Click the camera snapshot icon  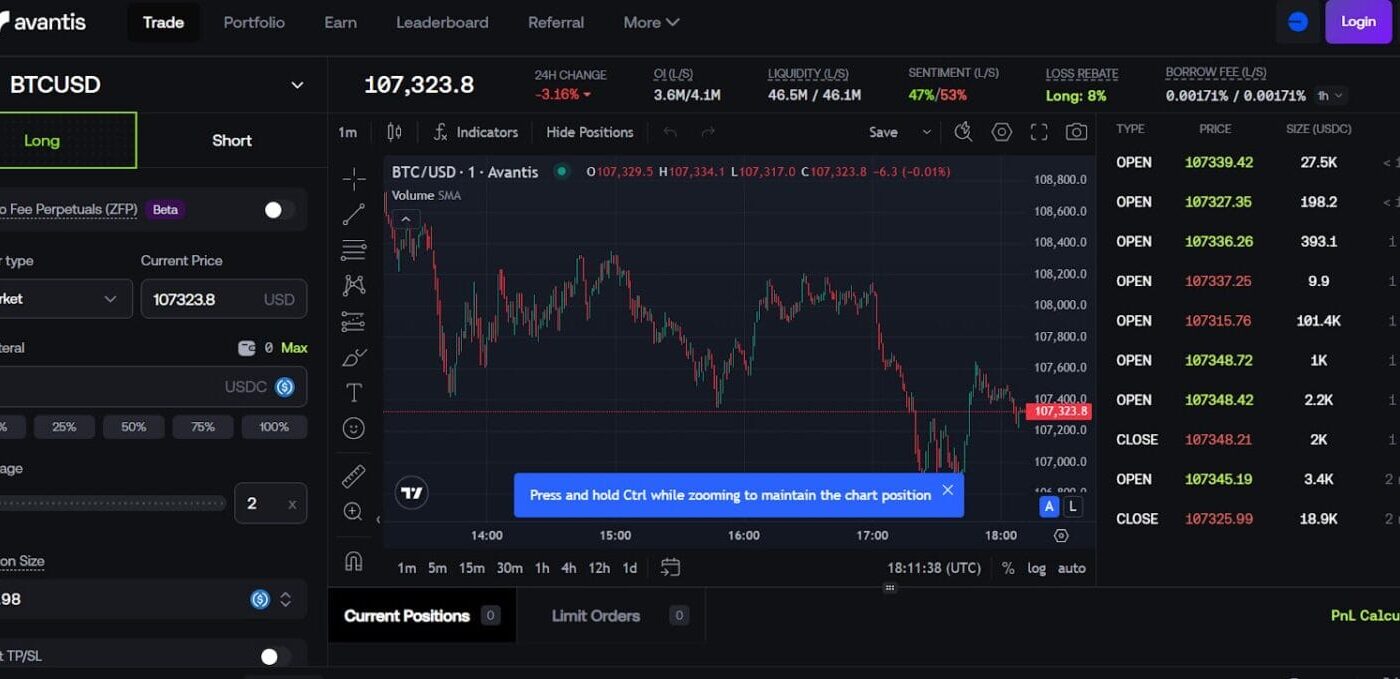pos(1076,132)
